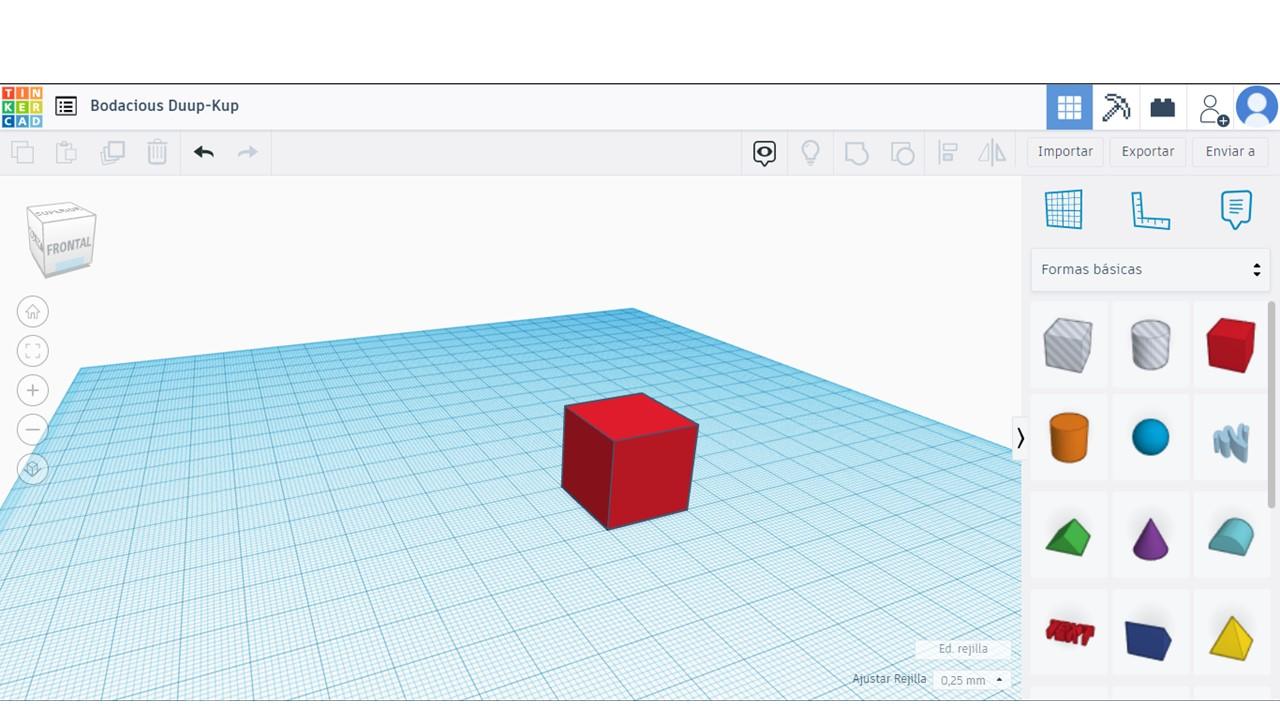The image size is (1280, 720).
Task: Select the green roof shape
Action: point(1068,536)
